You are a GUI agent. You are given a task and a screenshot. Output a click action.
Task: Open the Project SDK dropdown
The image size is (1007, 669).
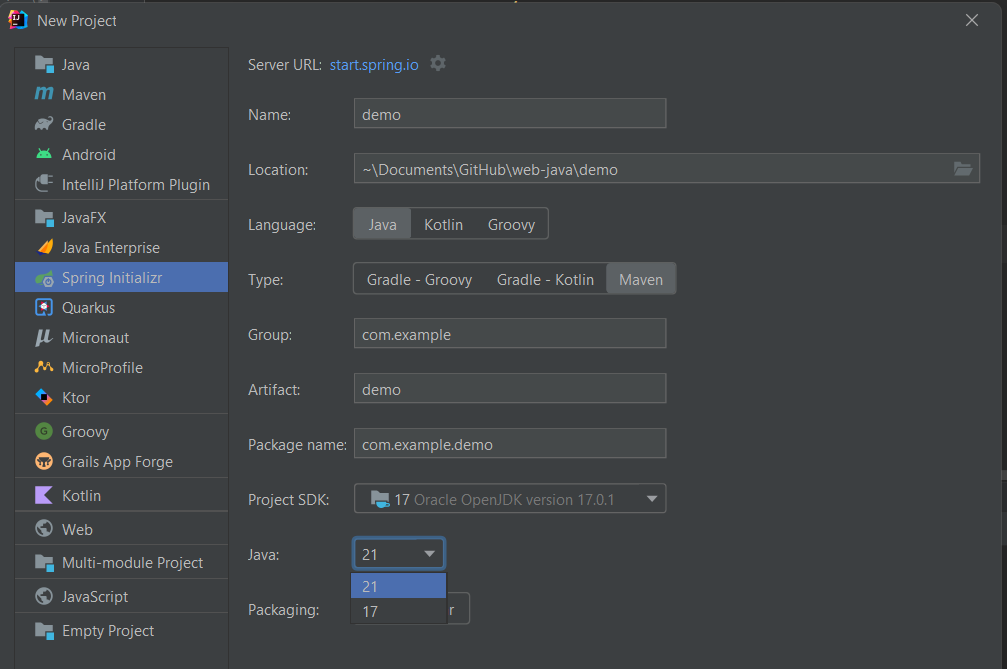tap(510, 498)
